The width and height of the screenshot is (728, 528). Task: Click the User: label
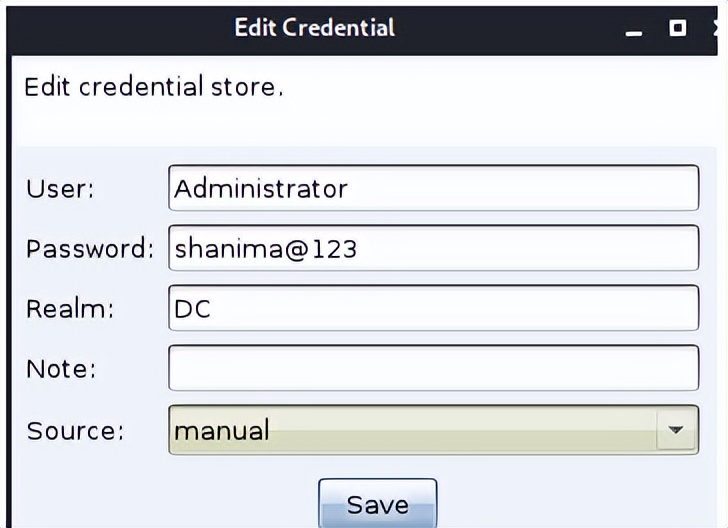[60, 189]
